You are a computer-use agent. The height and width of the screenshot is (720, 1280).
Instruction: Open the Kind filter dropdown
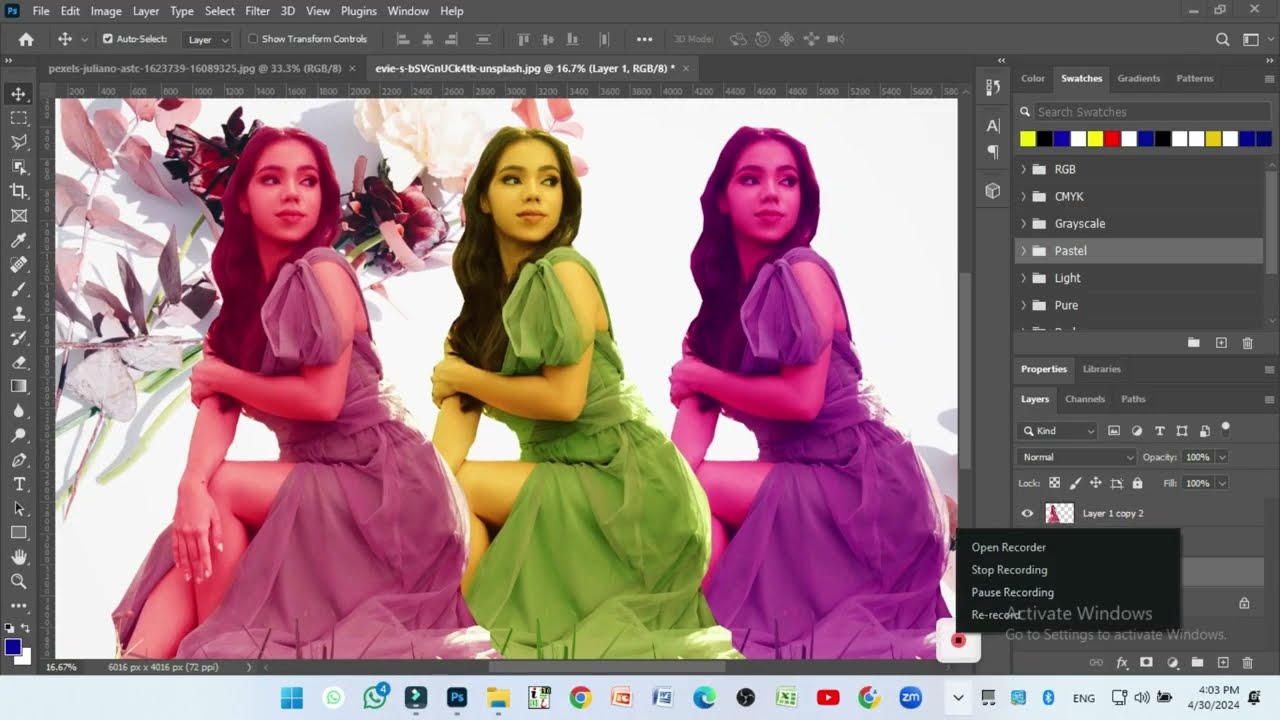(1058, 431)
